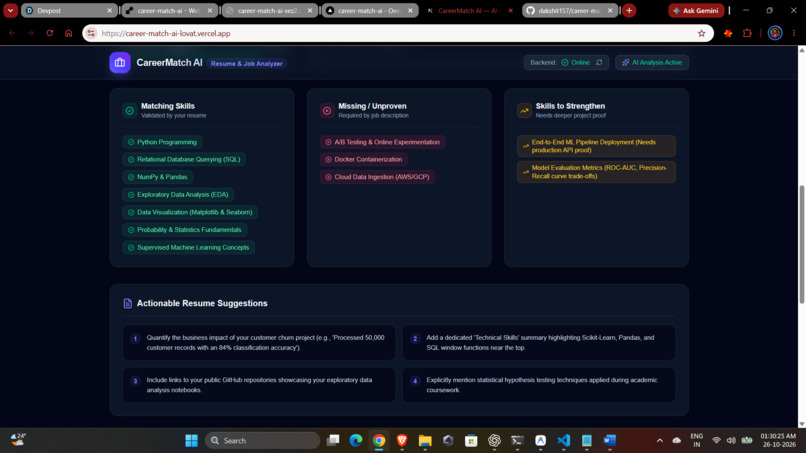Select Supervised Machine Learning Concepts tag
The width and height of the screenshot is (806, 453).
pyautogui.click(x=189, y=247)
